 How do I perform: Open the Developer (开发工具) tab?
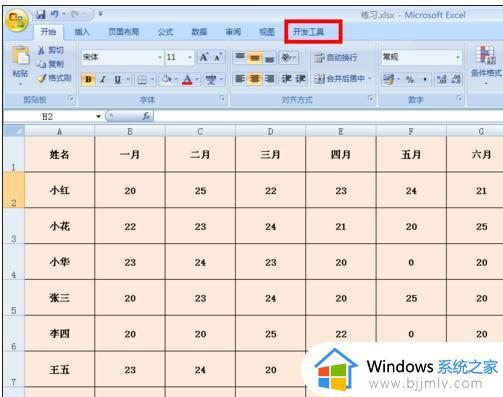click(309, 32)
